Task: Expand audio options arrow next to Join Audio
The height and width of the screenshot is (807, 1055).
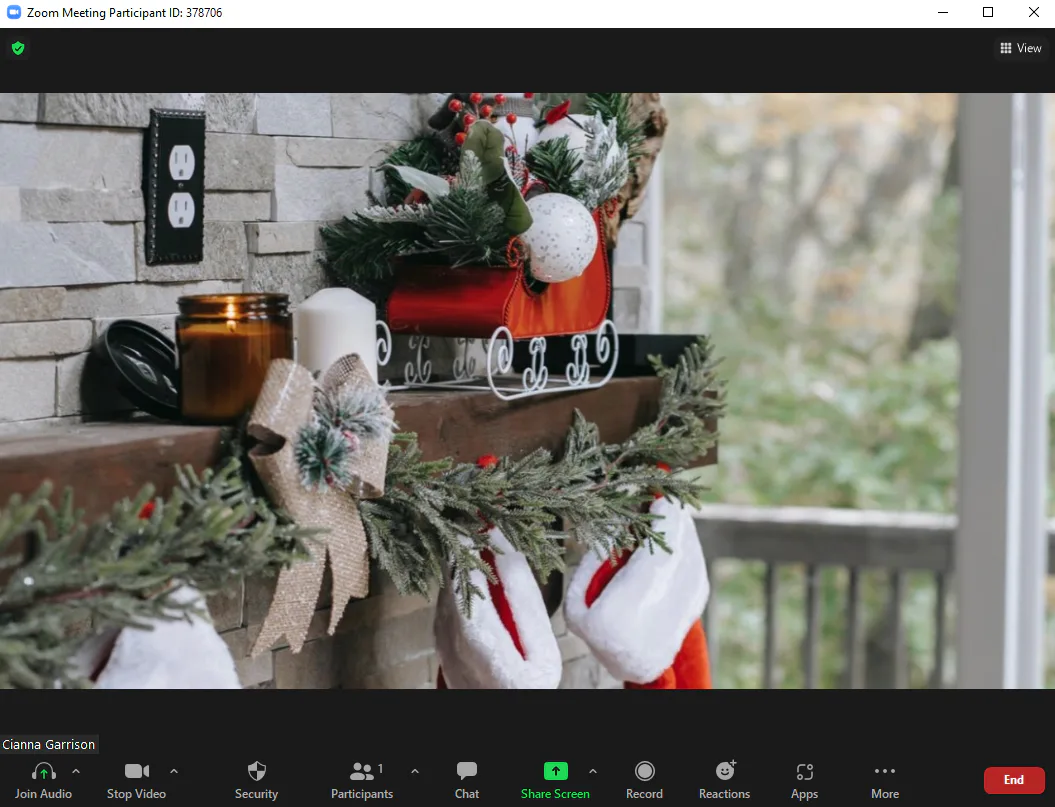Action: point(76,771)
